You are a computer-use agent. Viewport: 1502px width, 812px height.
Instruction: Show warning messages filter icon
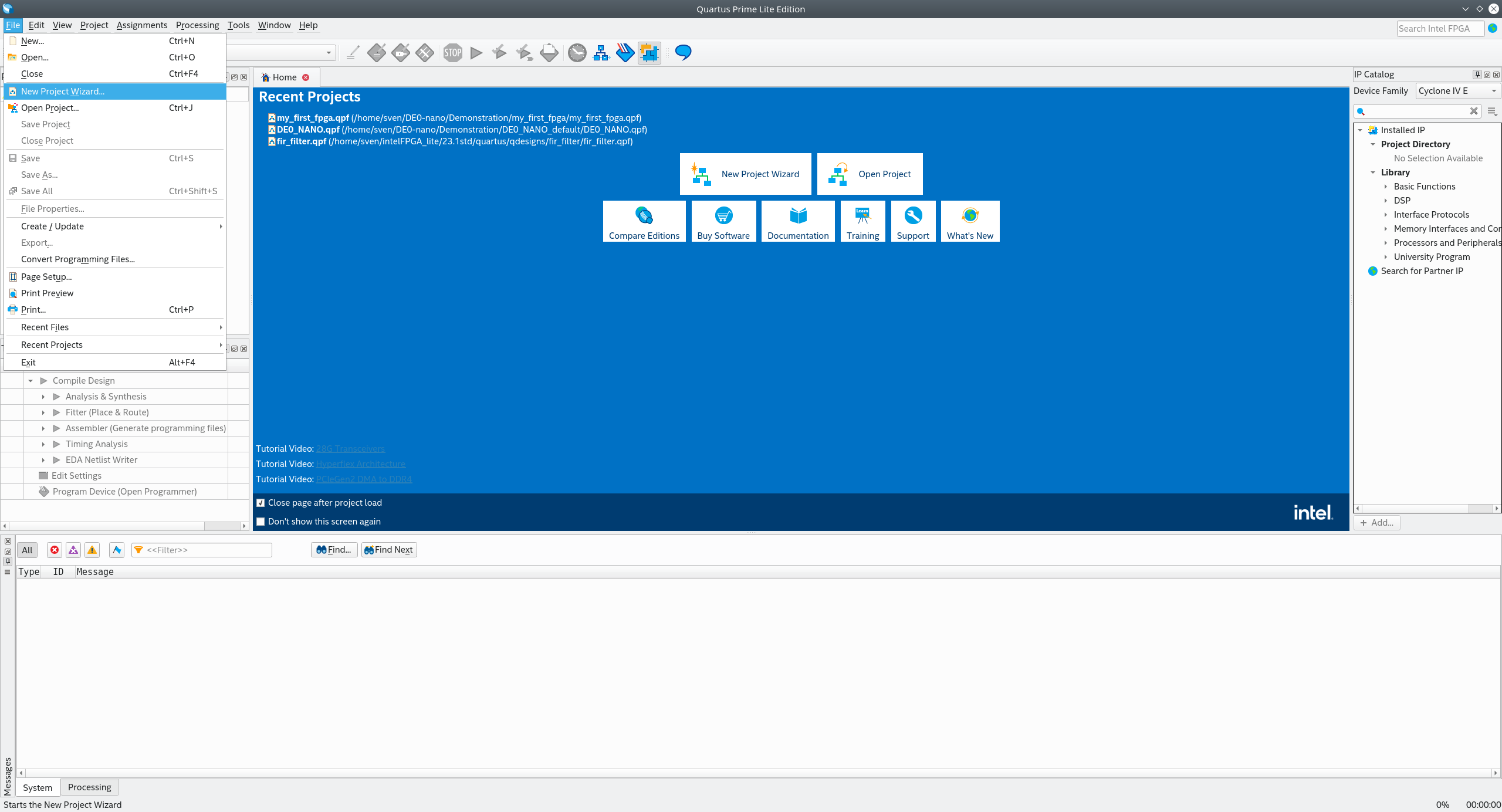pos(92,550)
